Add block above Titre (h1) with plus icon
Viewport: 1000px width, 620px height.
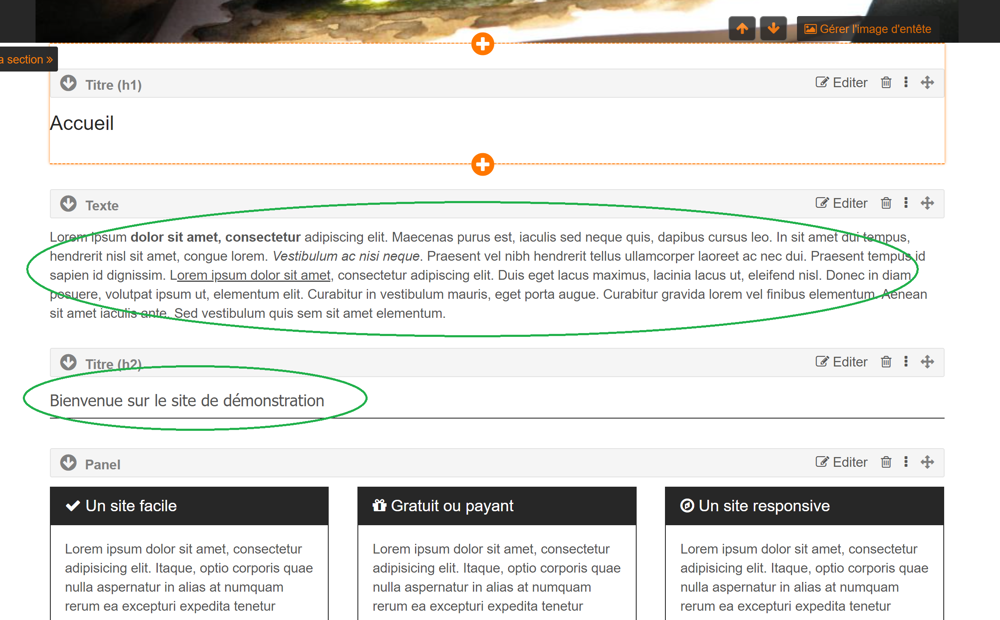tap(483, 44)
